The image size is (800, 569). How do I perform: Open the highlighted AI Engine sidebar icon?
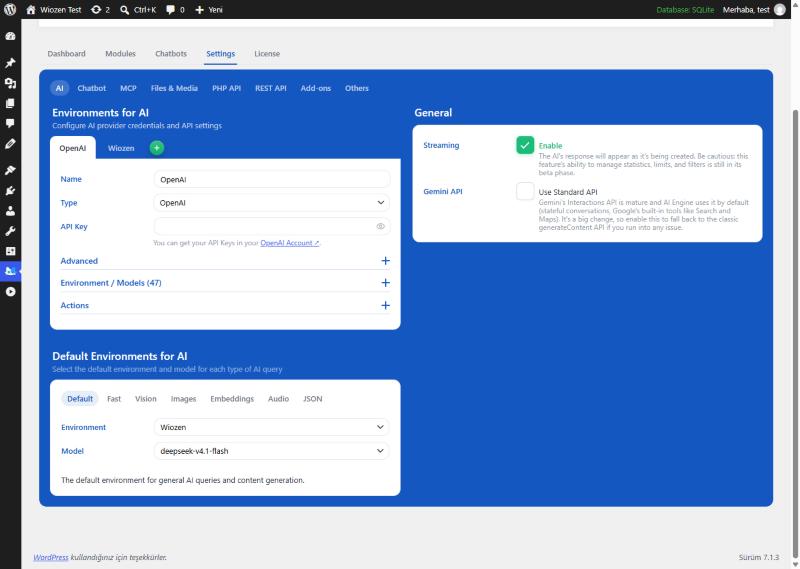point(10,271)
